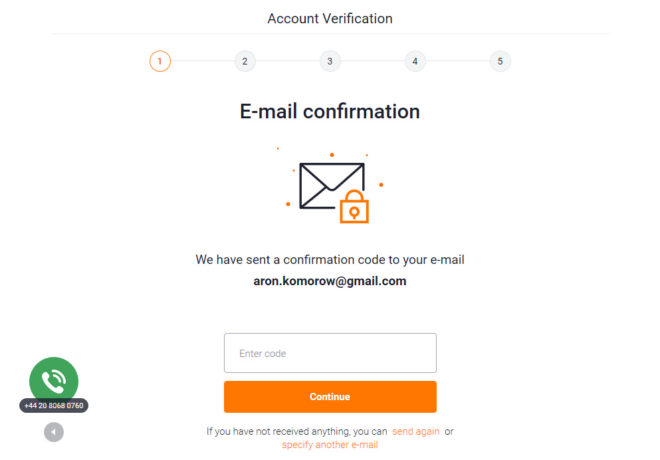The image size is (660, 460).
Task: Click the send again link
Action: (415, 431)
